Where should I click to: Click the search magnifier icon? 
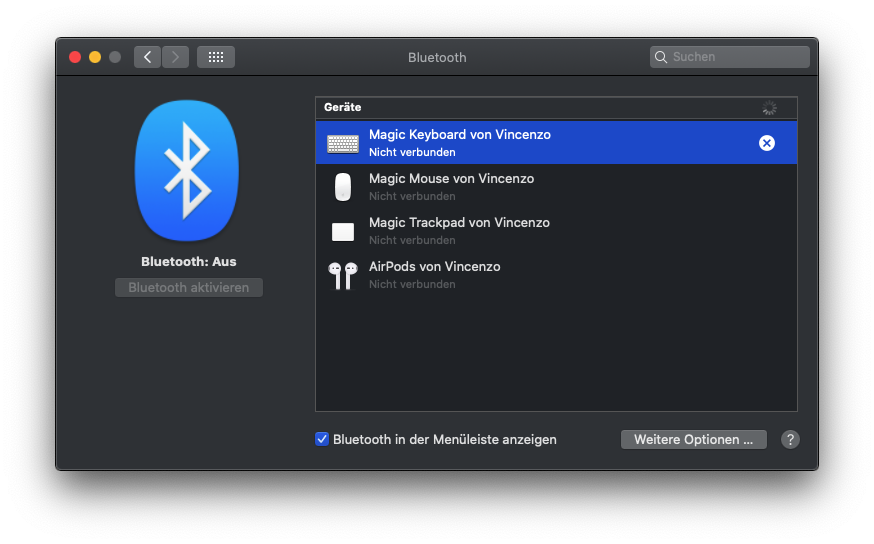click(x=661, y=57)
